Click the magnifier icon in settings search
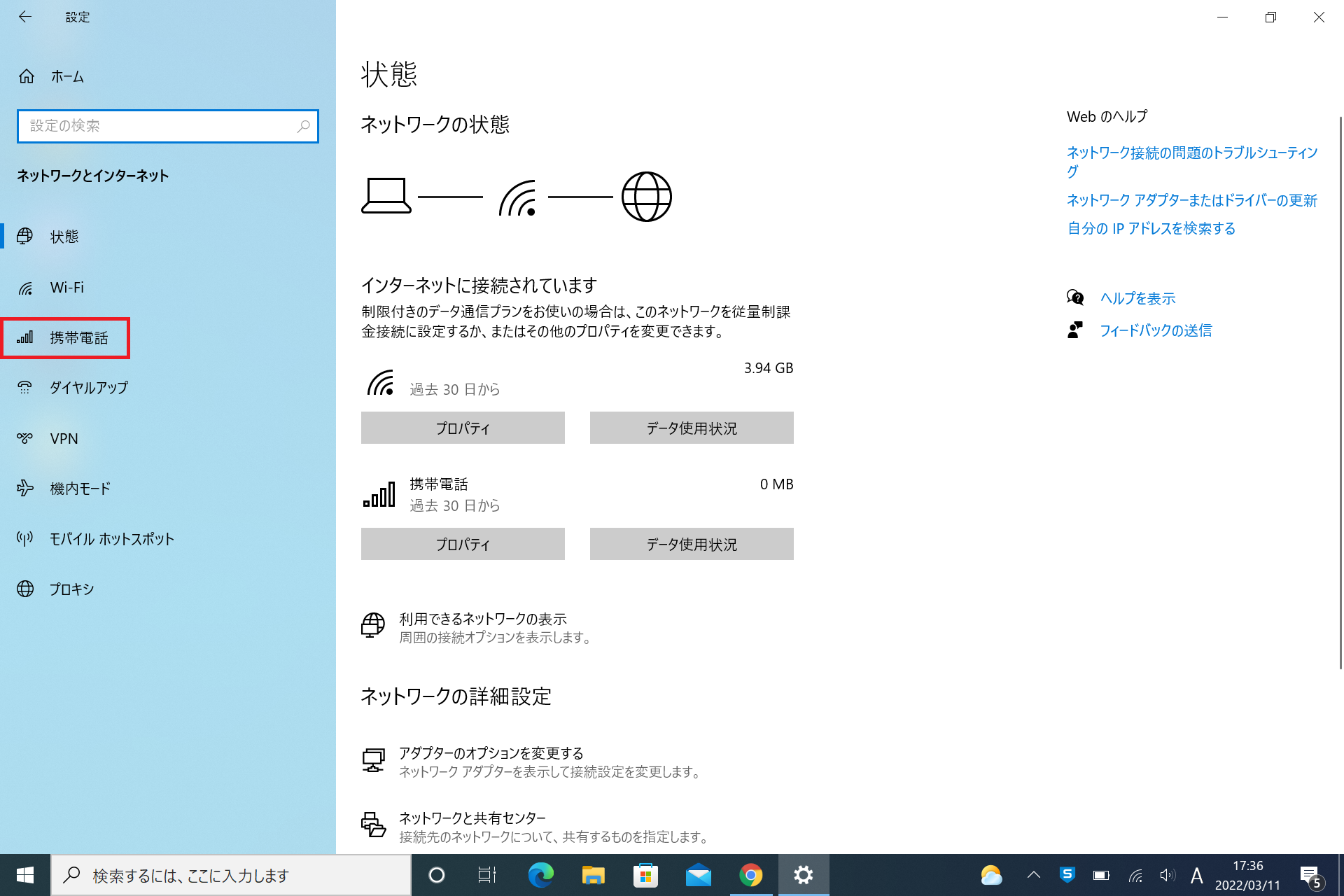The height and width of the screenshot is (896, 1344). (303, 126)
